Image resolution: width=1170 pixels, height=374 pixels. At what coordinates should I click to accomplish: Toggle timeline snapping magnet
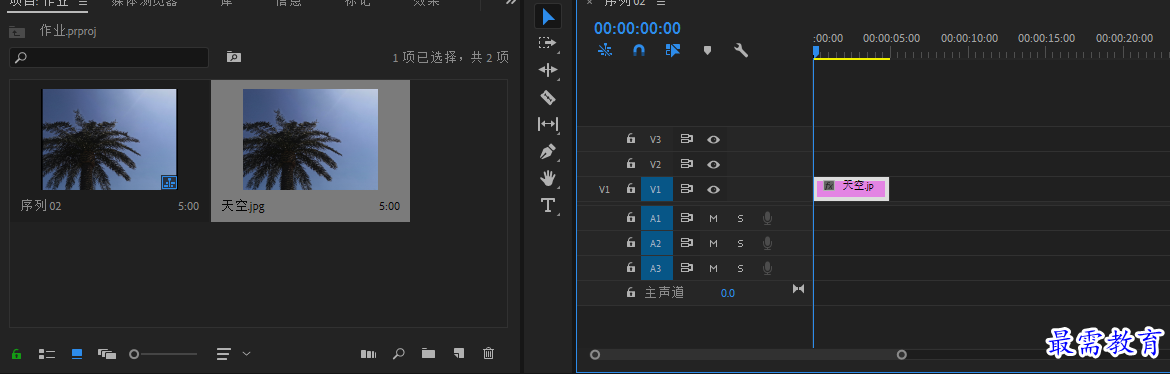tap(639, 50)
